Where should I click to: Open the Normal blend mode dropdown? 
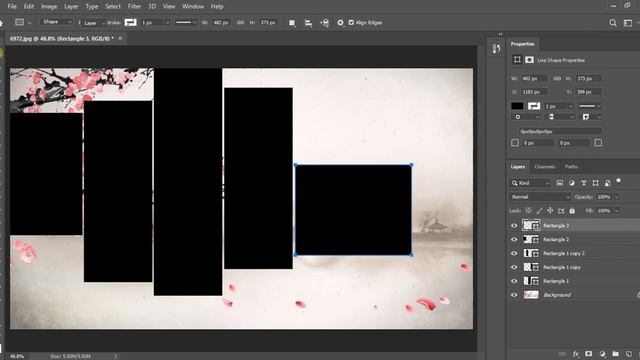coord(540,197)
